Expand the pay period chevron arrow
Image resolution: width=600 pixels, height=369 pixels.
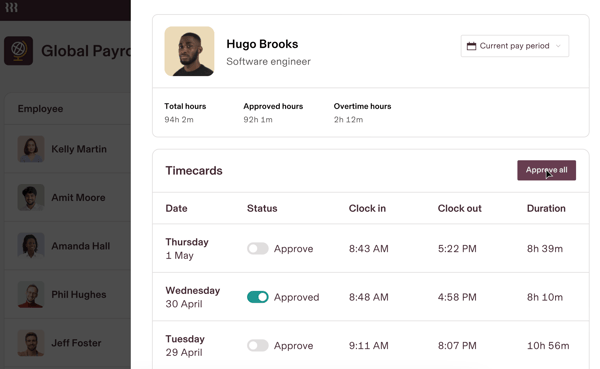pyautogui.click(x=558, y=46)
